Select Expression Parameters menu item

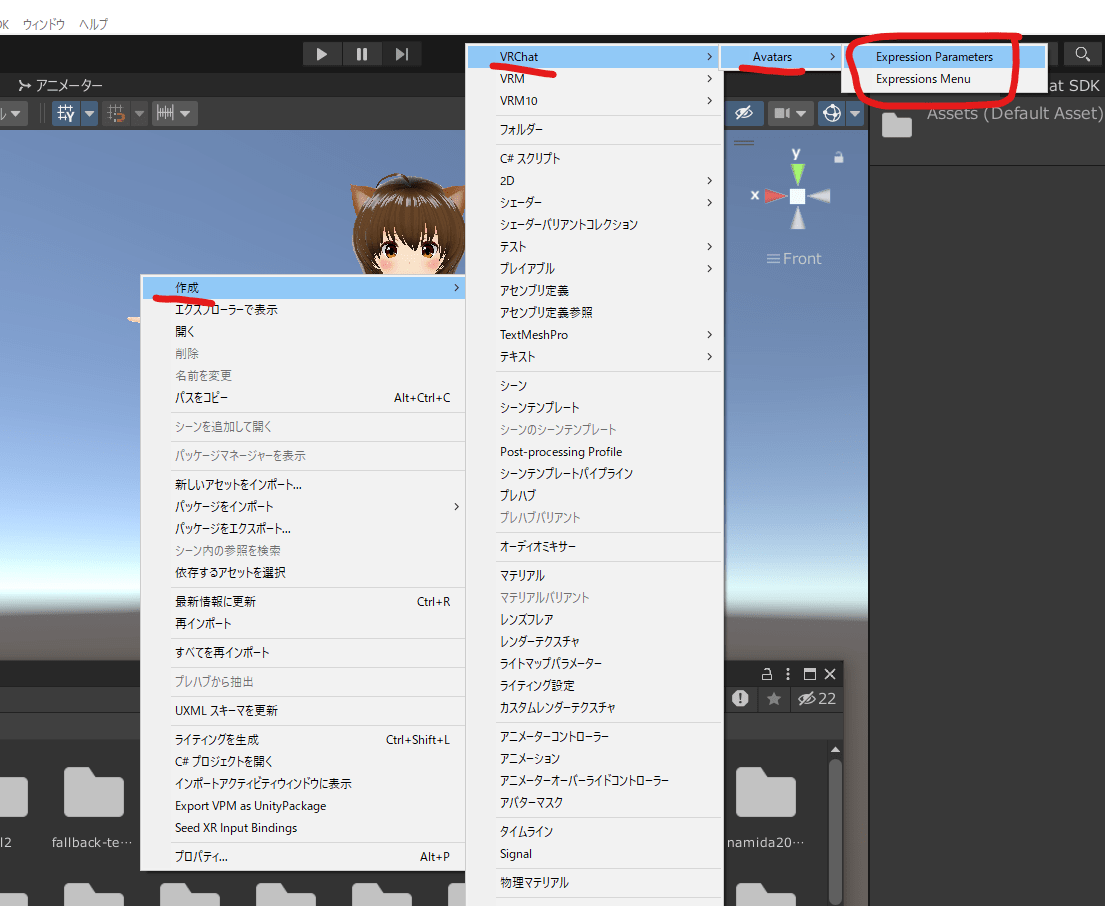(934, 57)
